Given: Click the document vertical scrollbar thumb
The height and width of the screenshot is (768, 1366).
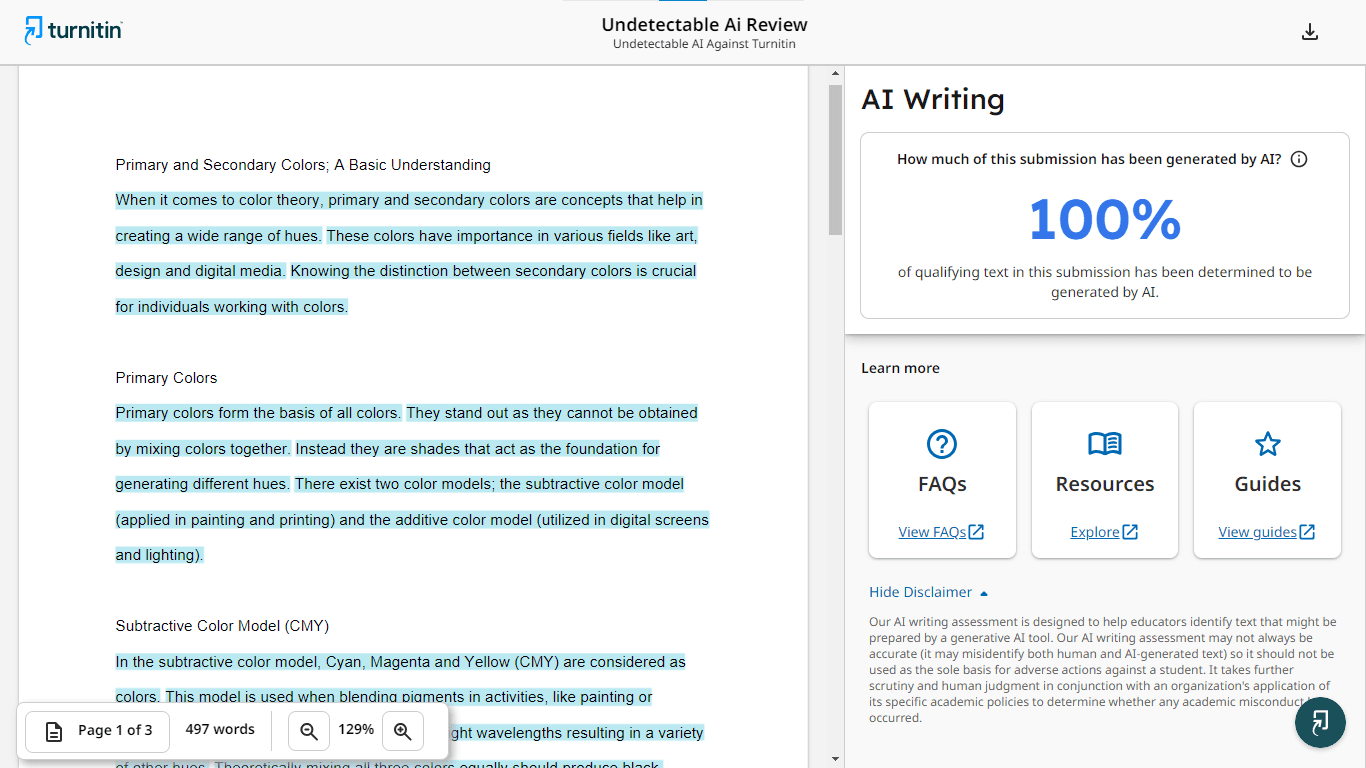Looking at the screenshot, I should point(836,160).
